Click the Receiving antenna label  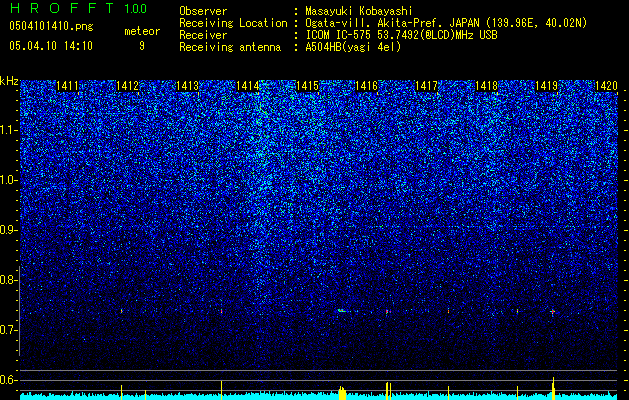(230, 47)
